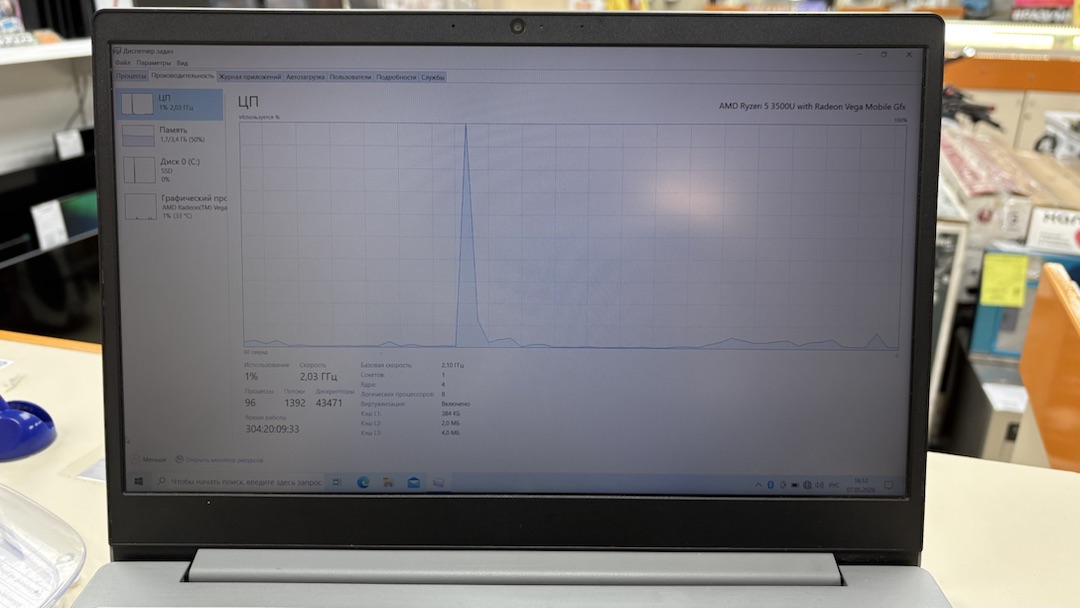
Task: Switch to the Журнал приложений tab
Action: click(x=250, y=77)
